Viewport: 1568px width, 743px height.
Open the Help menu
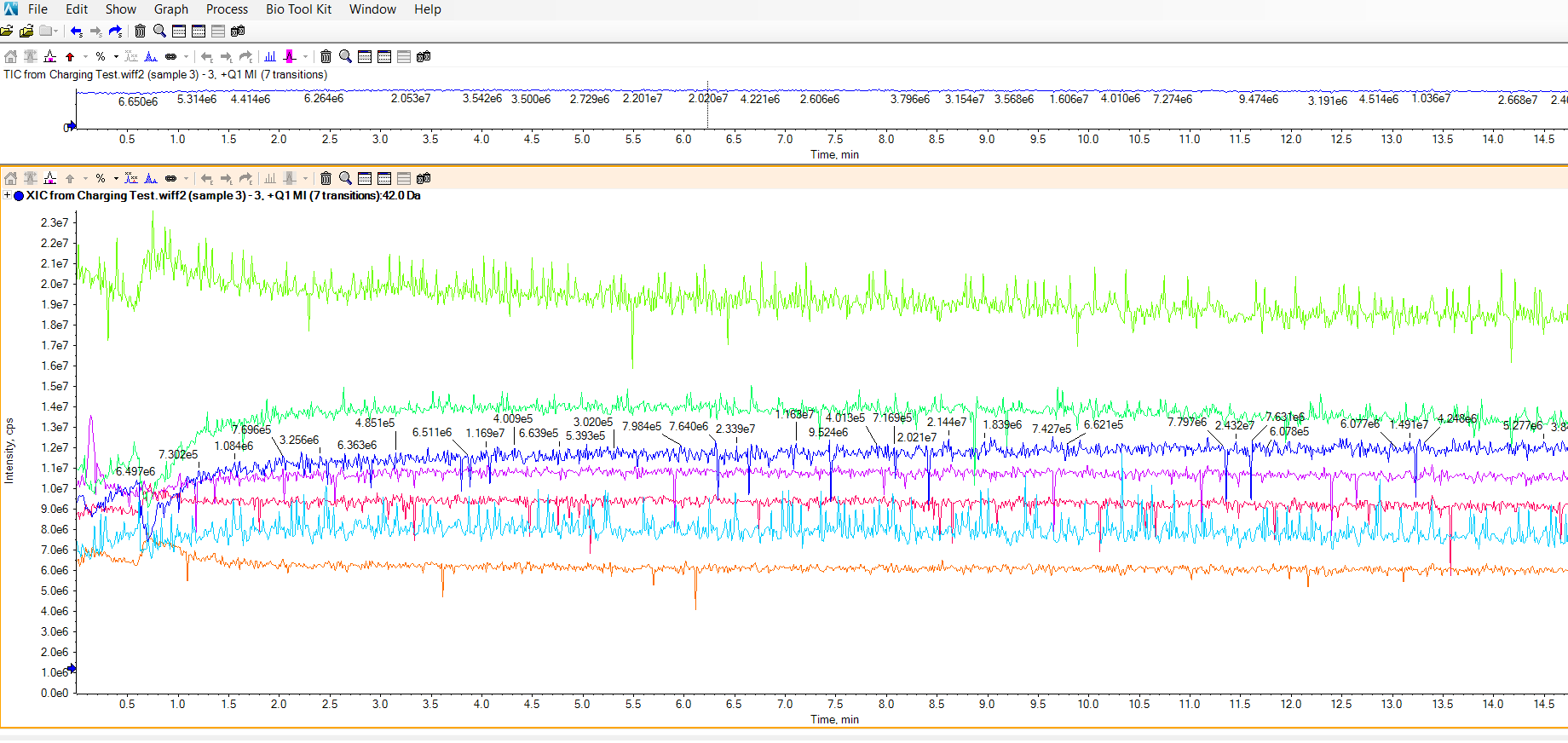coord(428,9)
